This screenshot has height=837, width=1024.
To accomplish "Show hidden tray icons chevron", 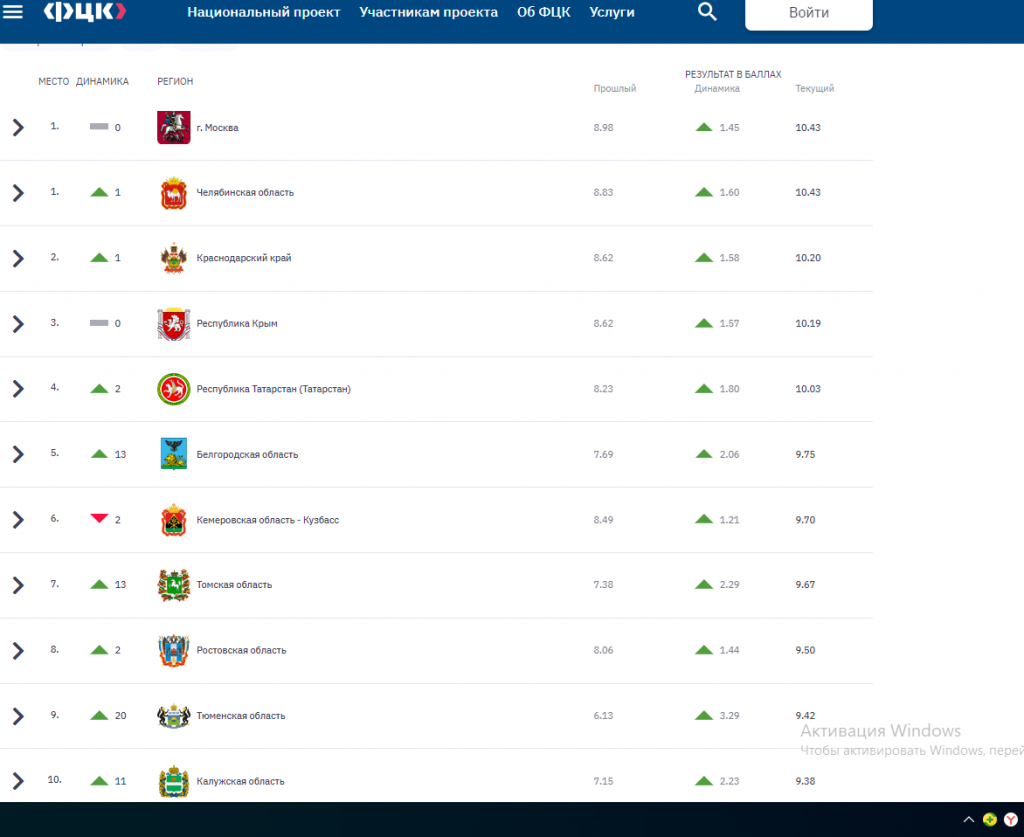I will pos(968,819).
